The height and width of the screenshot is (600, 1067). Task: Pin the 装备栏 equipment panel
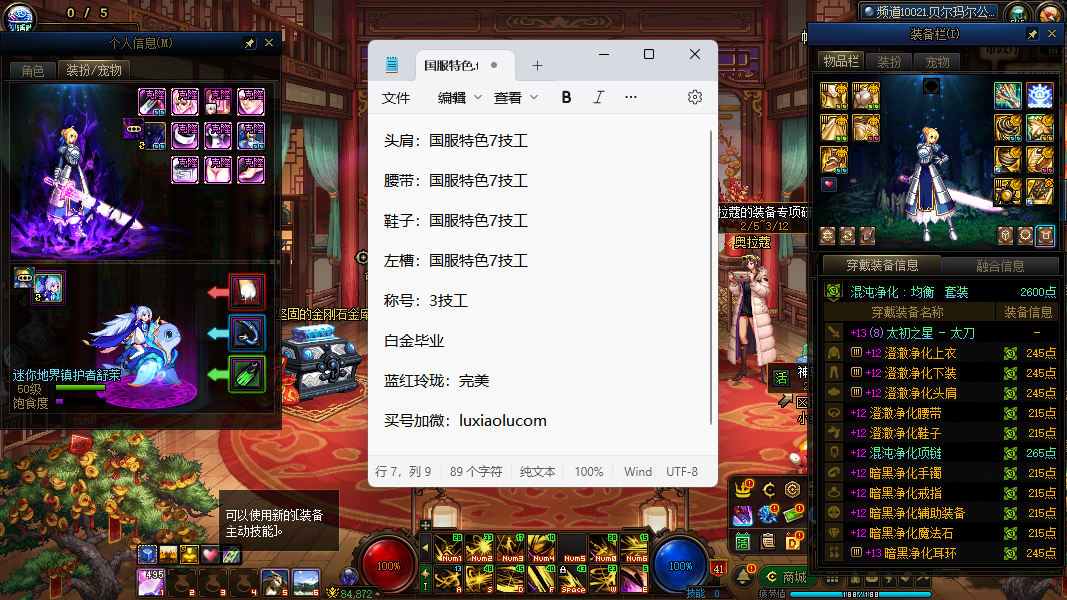pos(1033,34)
